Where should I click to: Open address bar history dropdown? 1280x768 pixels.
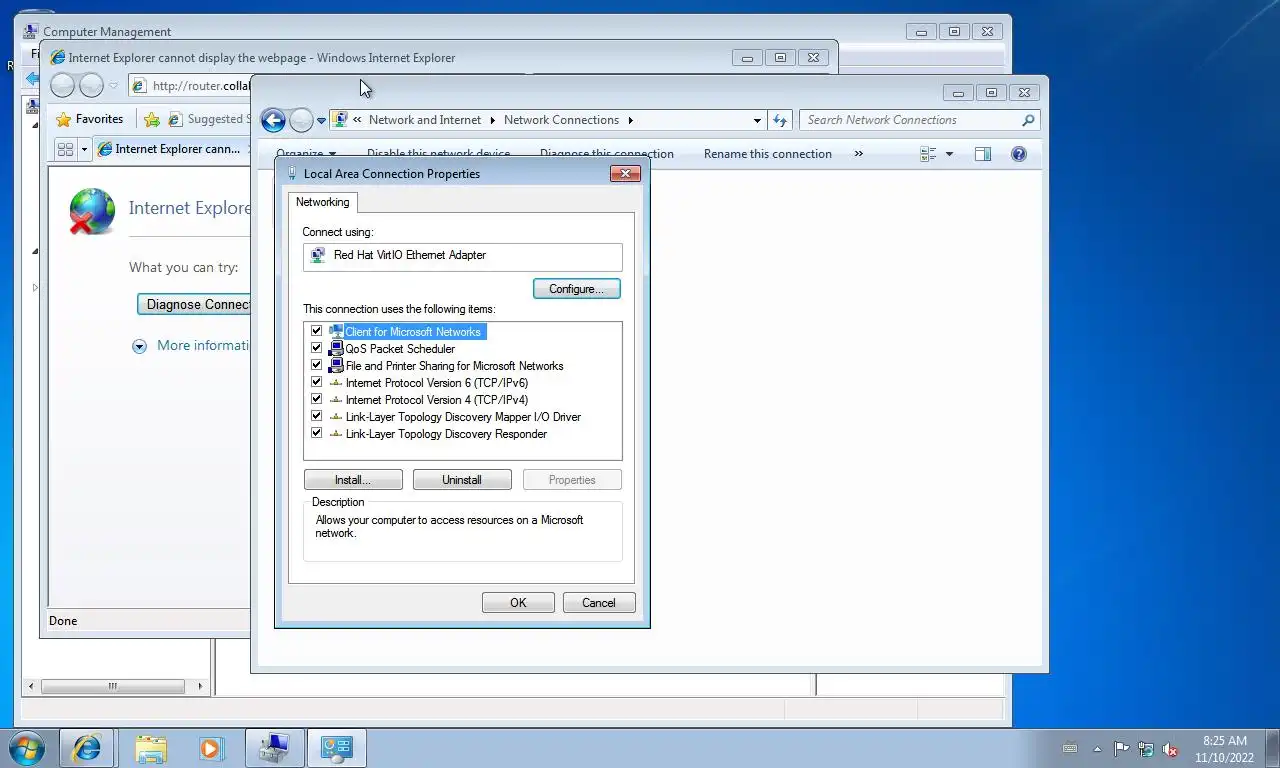pyautogui.click(x=757, y=120)
